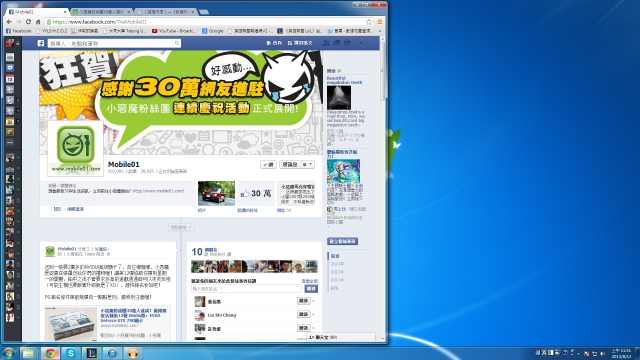This screenshot has width=640, height=360.
Task: Switch to the second Chrome tab with green favicon
Action: tap(101, 12)
